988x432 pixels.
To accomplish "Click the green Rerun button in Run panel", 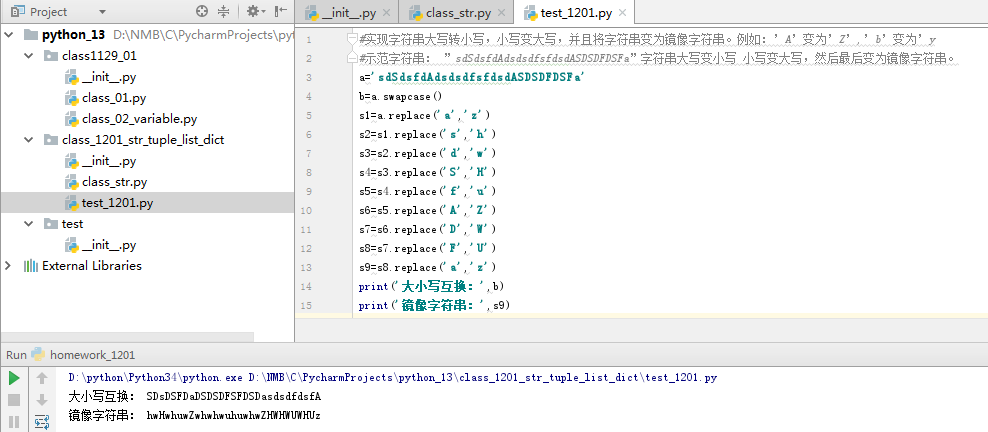I will 14,378.
